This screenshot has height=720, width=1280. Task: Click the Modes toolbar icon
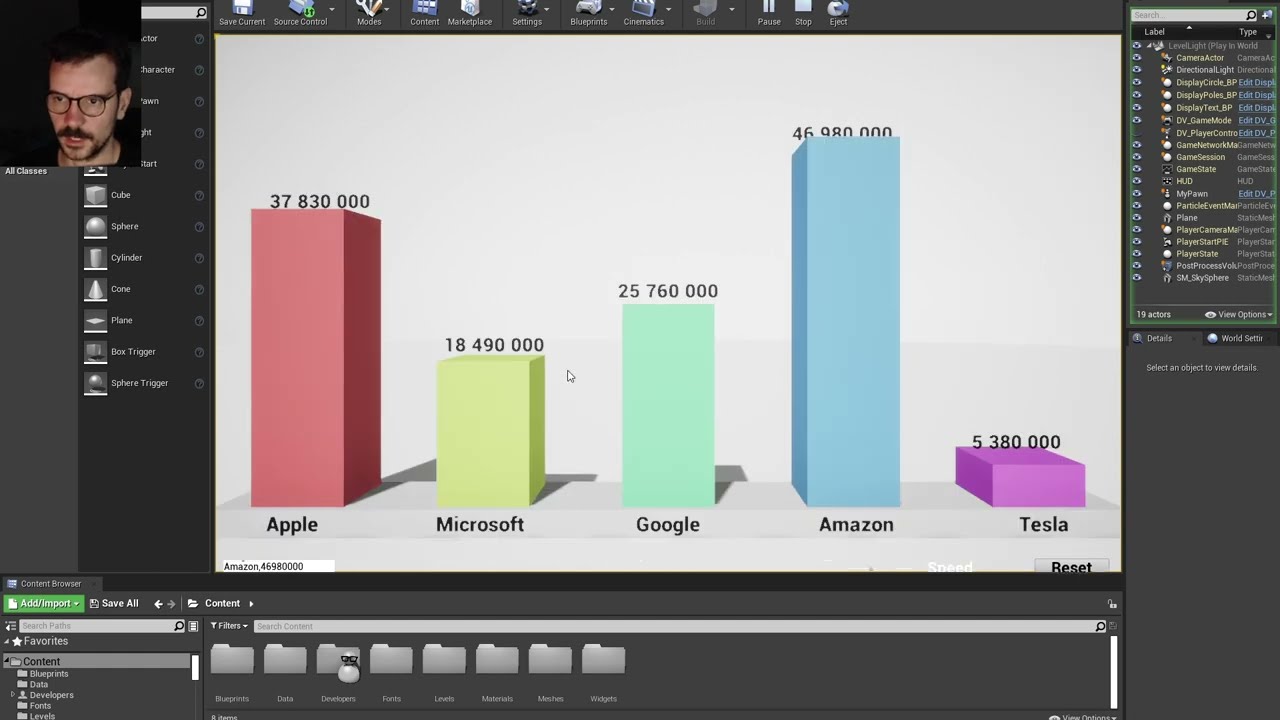pyautogui.click(x=369, y=13)
